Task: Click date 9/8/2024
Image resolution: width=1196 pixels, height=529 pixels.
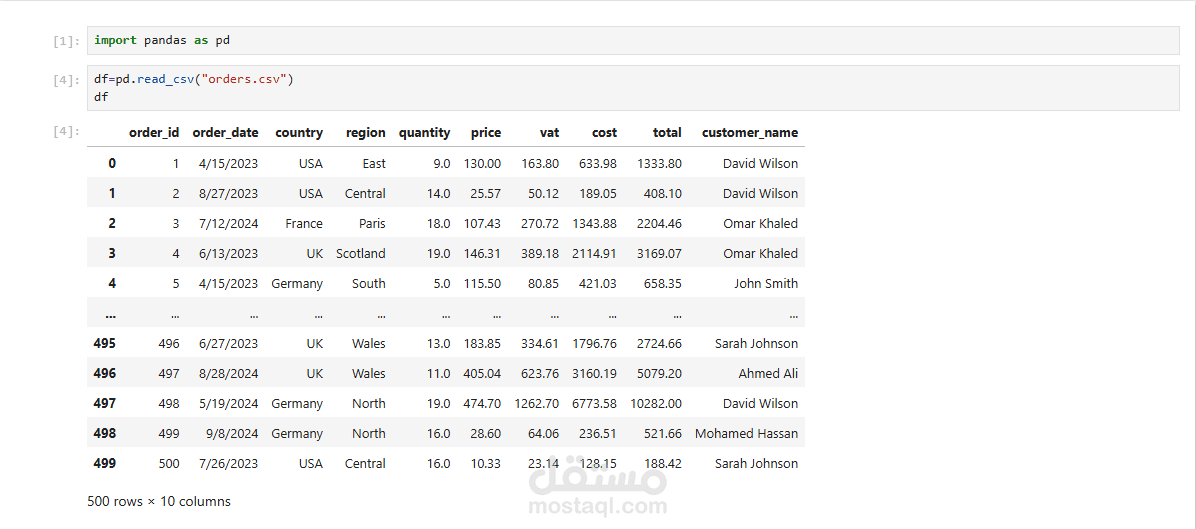Action: [x=235, y=434]
